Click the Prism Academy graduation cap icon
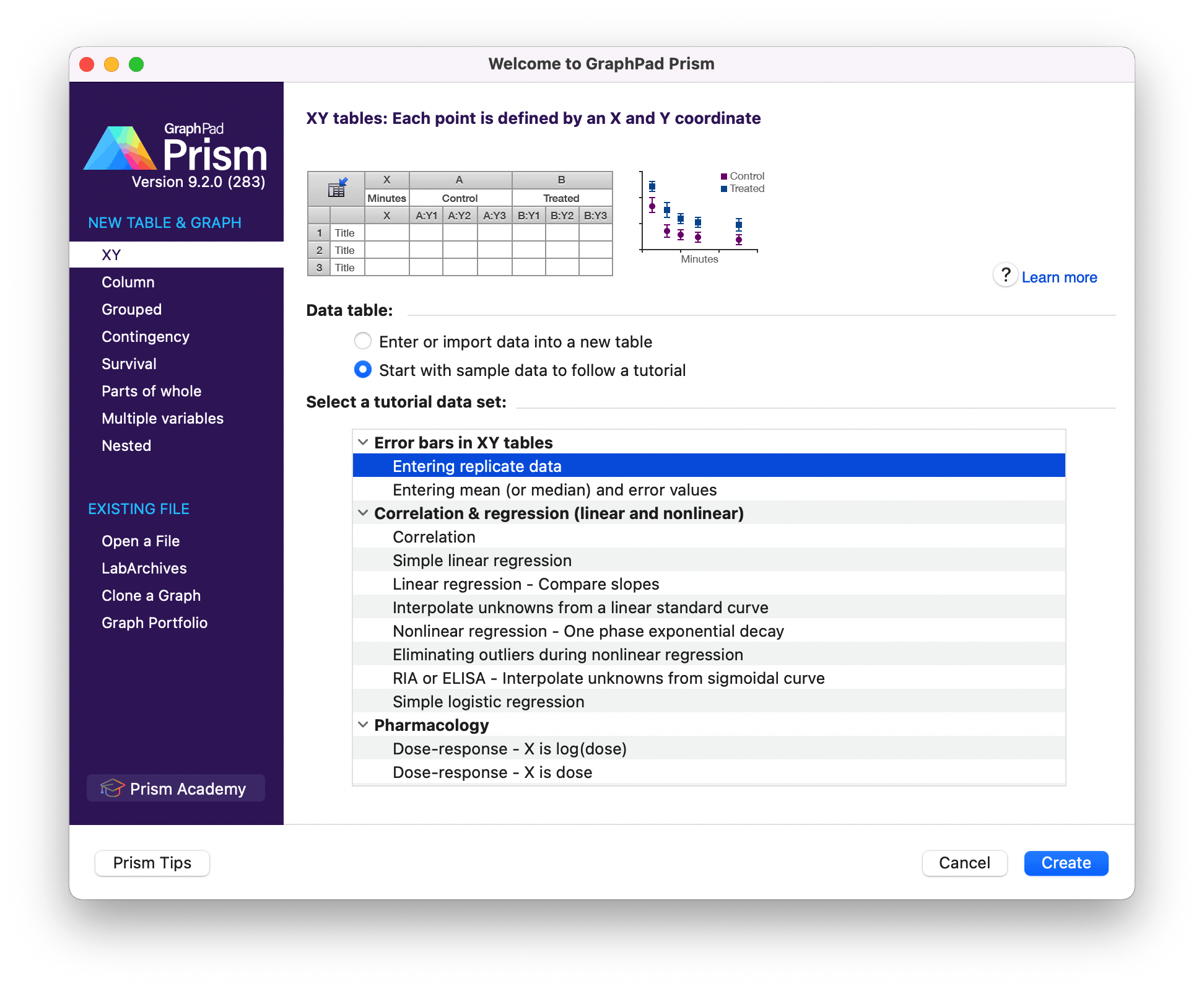Viewport: 1204px width, 991px height. 111,788
